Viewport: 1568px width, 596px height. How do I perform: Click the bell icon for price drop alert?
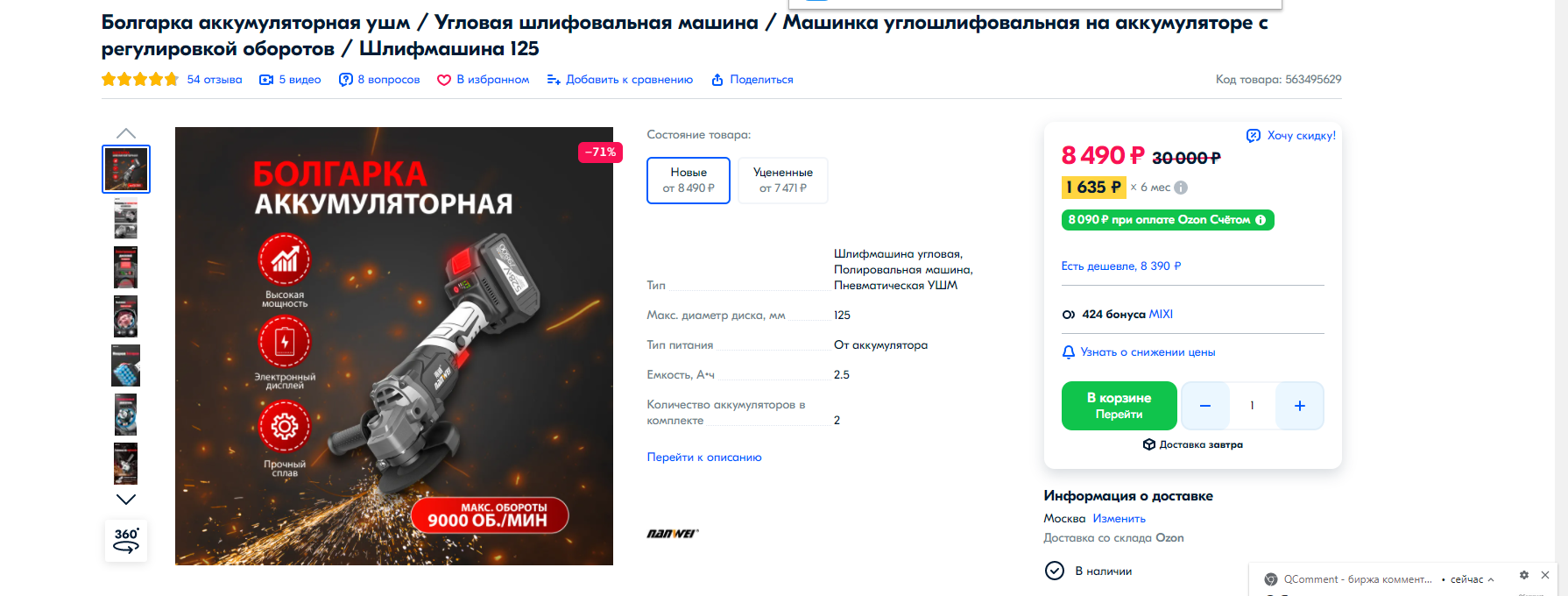(1068, 352)
